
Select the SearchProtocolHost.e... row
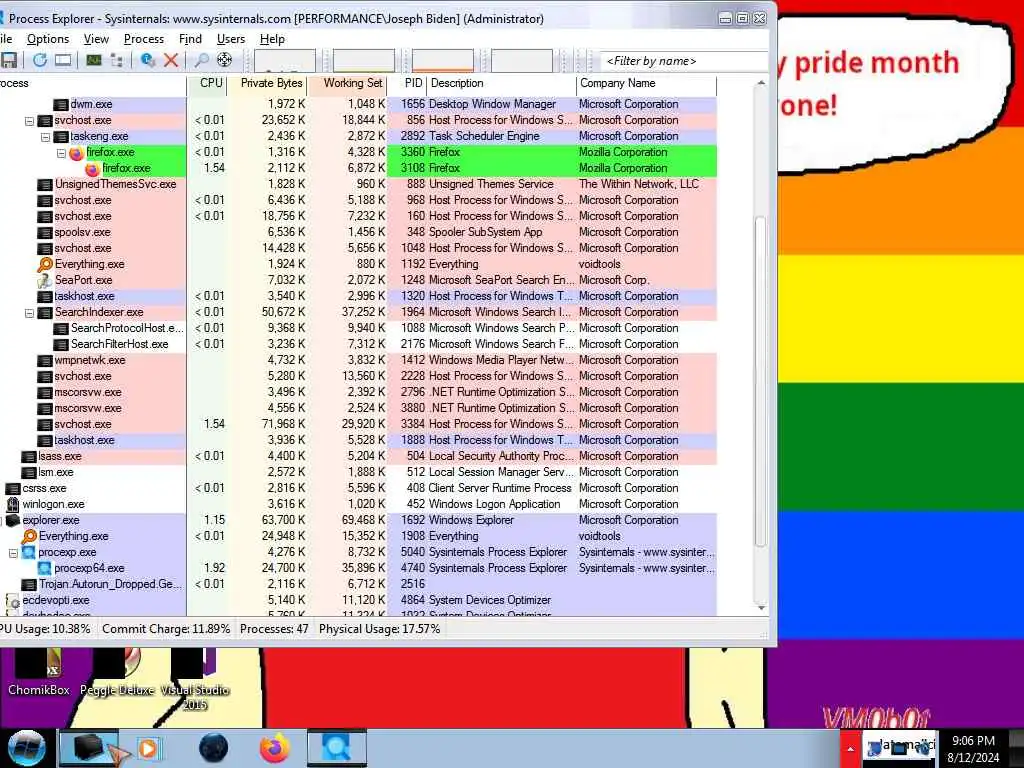(x=358, y=328)
